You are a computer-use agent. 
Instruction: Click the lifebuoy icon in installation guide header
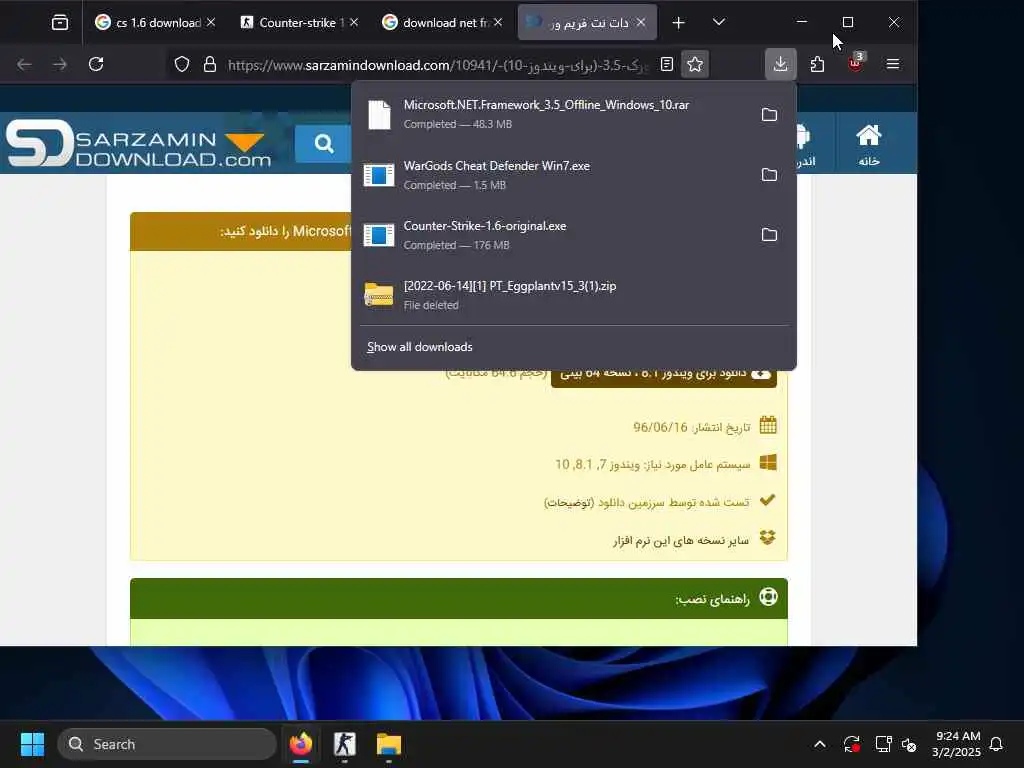pyautogui.click(x=769, y=597)
